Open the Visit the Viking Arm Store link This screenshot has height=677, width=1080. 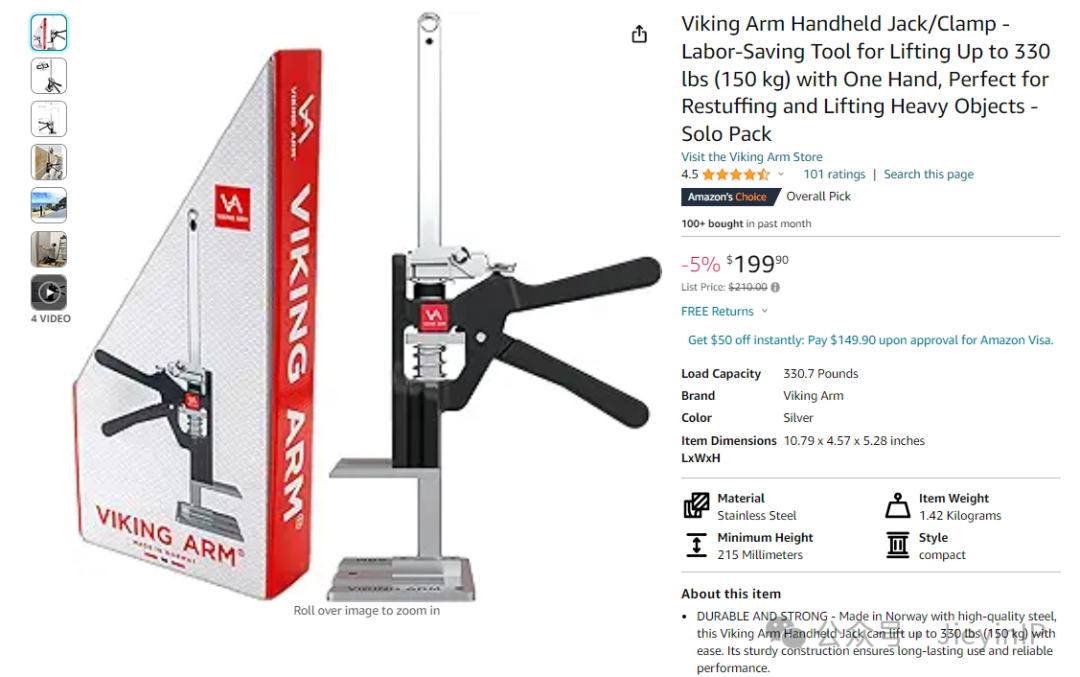751,157
